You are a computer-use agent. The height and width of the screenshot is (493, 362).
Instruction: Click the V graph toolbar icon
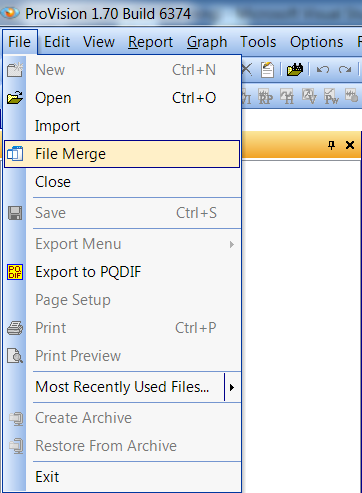[x=309, y=97]
